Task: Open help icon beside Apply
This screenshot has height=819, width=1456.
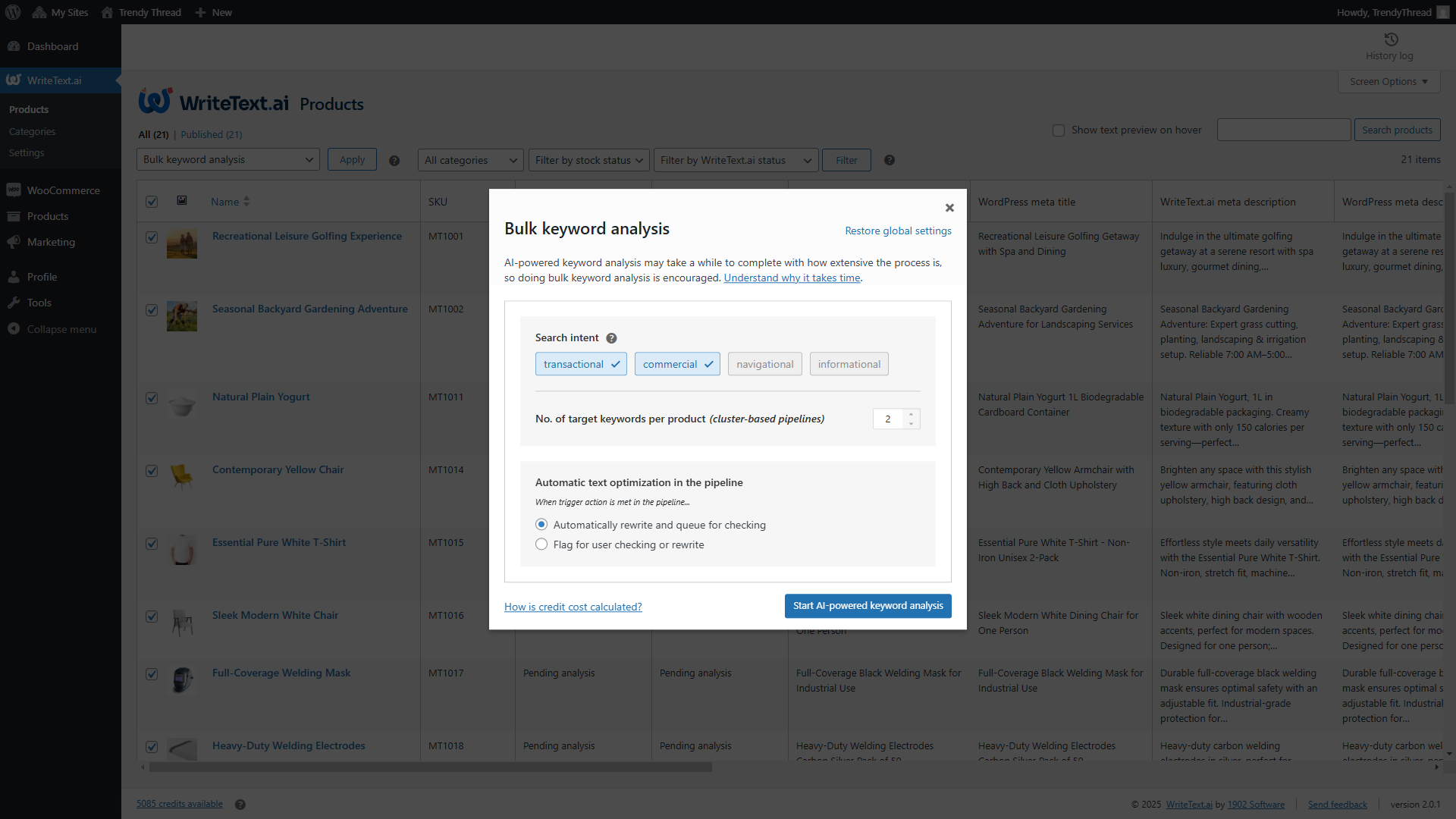Action: pyautogui.click(x=394, y=161)
